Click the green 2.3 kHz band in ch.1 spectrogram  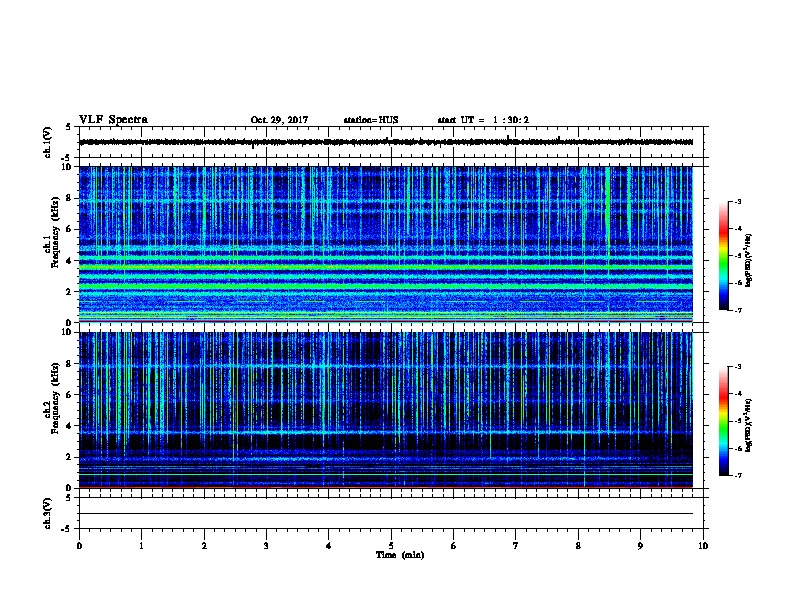click(386, 286)
